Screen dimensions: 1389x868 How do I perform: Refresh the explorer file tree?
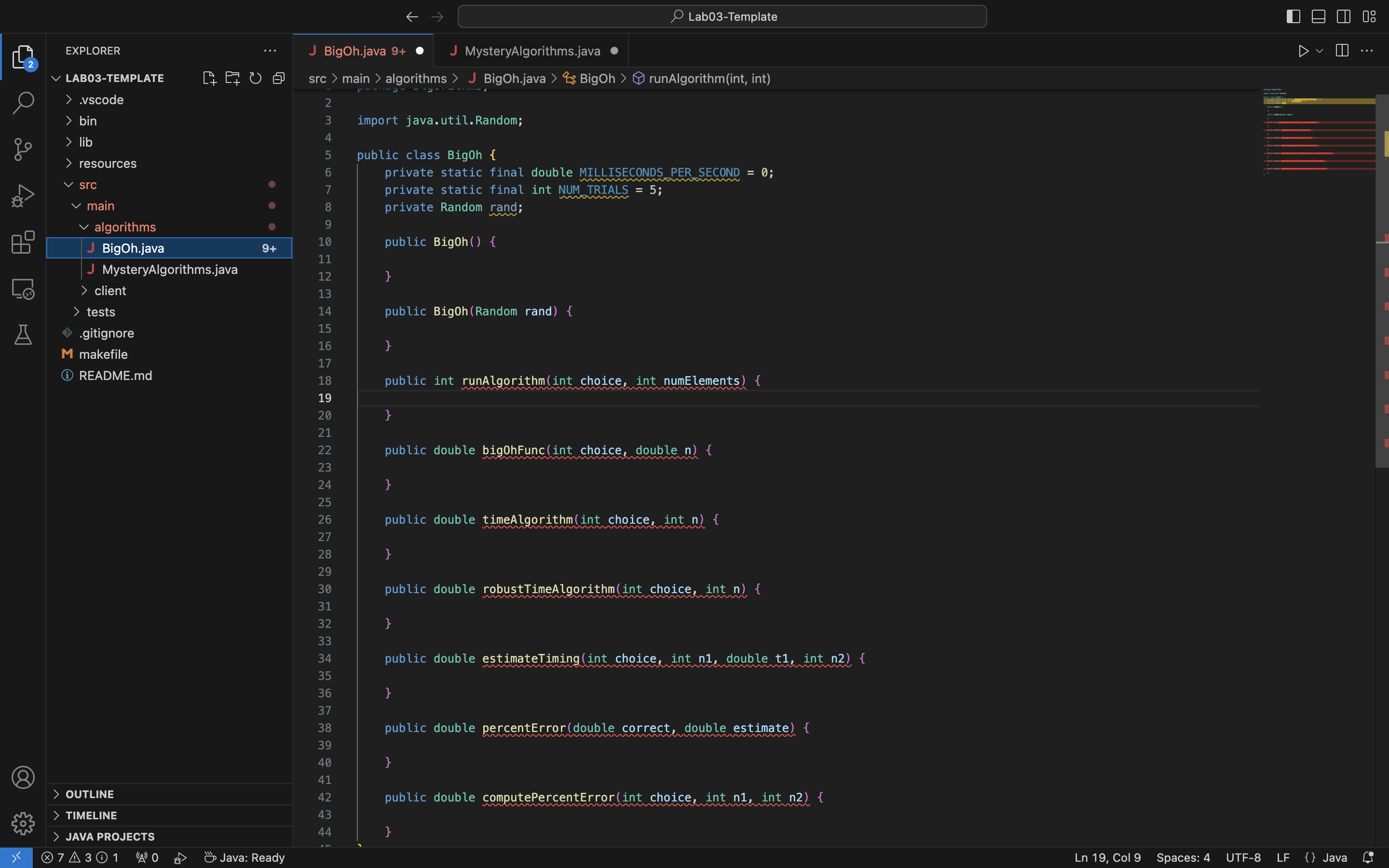click(x=256, y=78)
